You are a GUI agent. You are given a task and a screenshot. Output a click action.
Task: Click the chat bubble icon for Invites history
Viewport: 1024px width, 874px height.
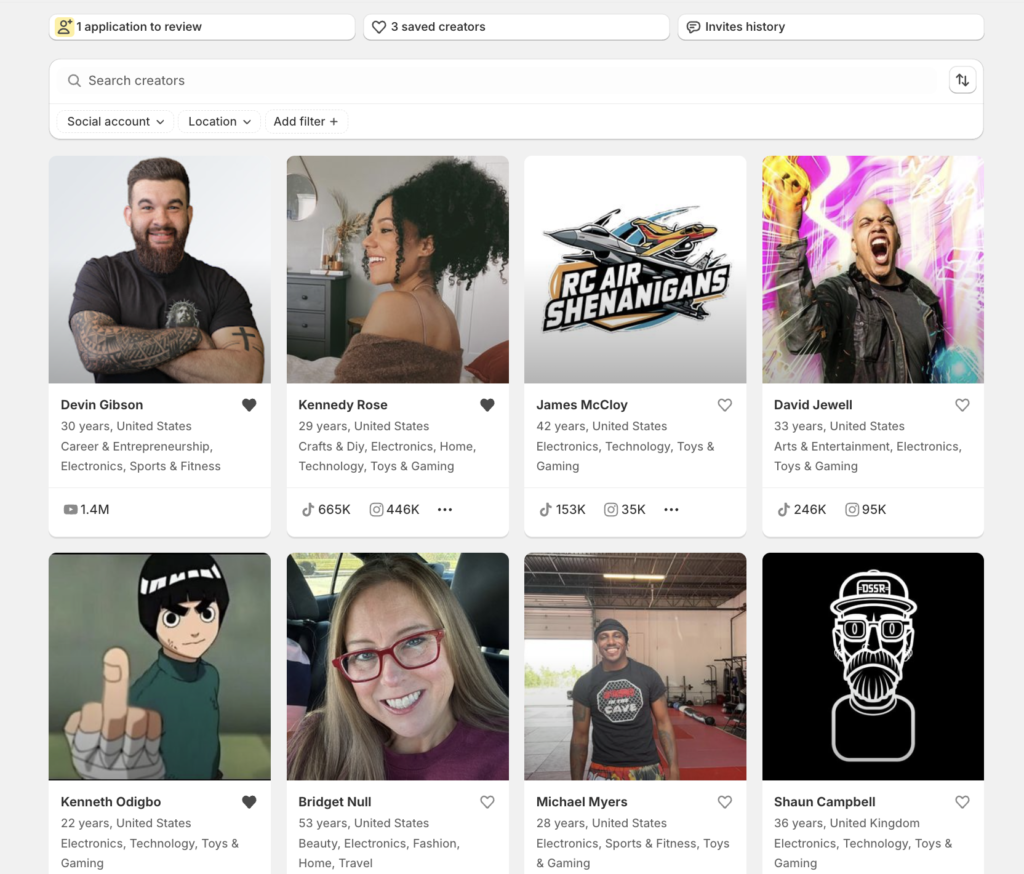pos(694,27)
